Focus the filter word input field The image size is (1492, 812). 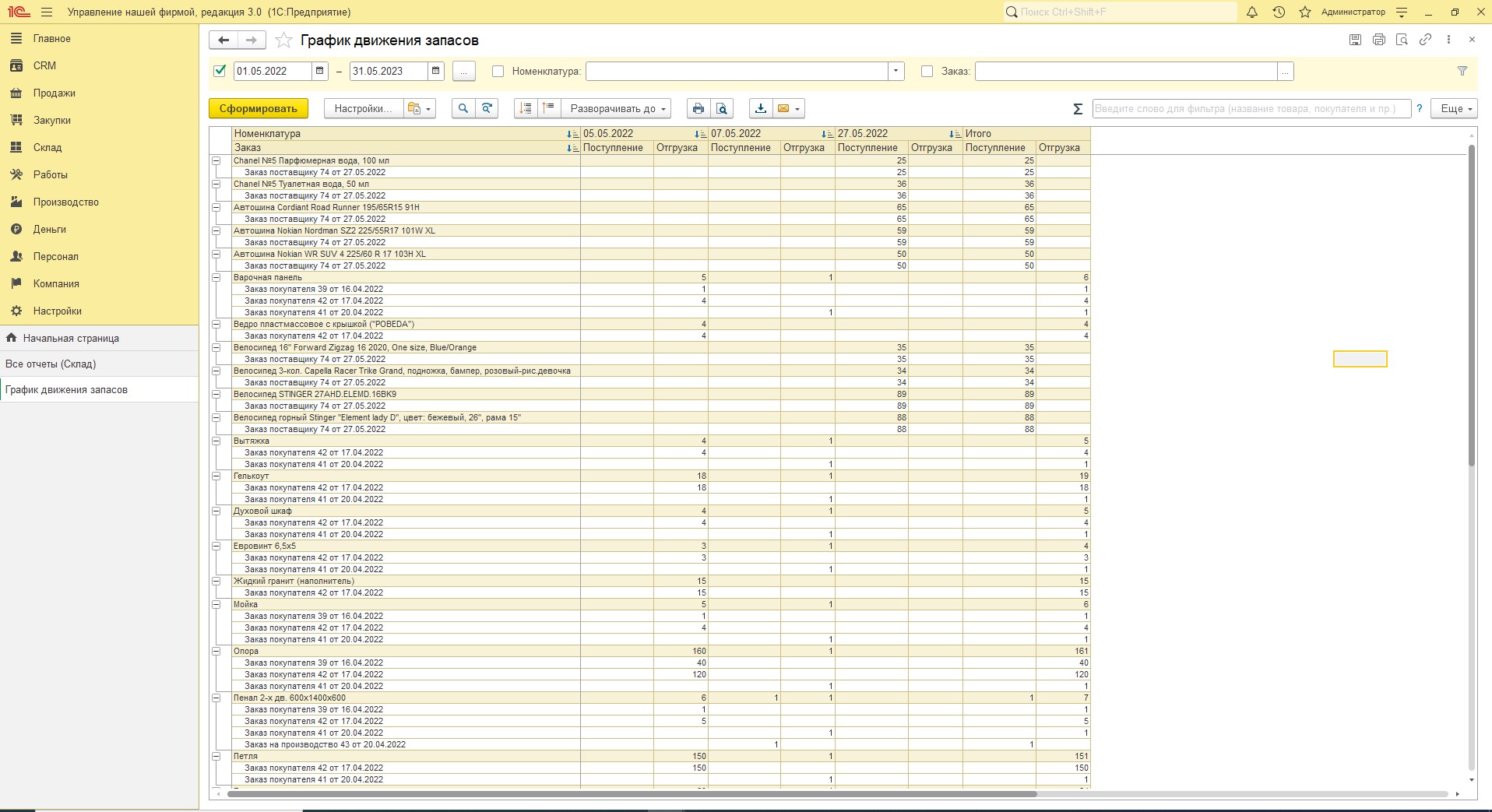point(1251,109)
